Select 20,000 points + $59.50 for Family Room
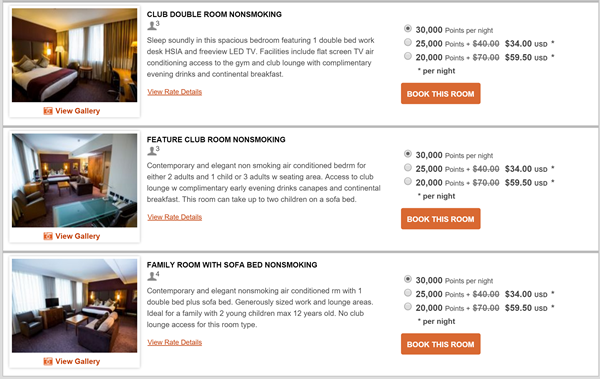The width and height of the screenshot is (600, 379). click(x=408, y=306)
